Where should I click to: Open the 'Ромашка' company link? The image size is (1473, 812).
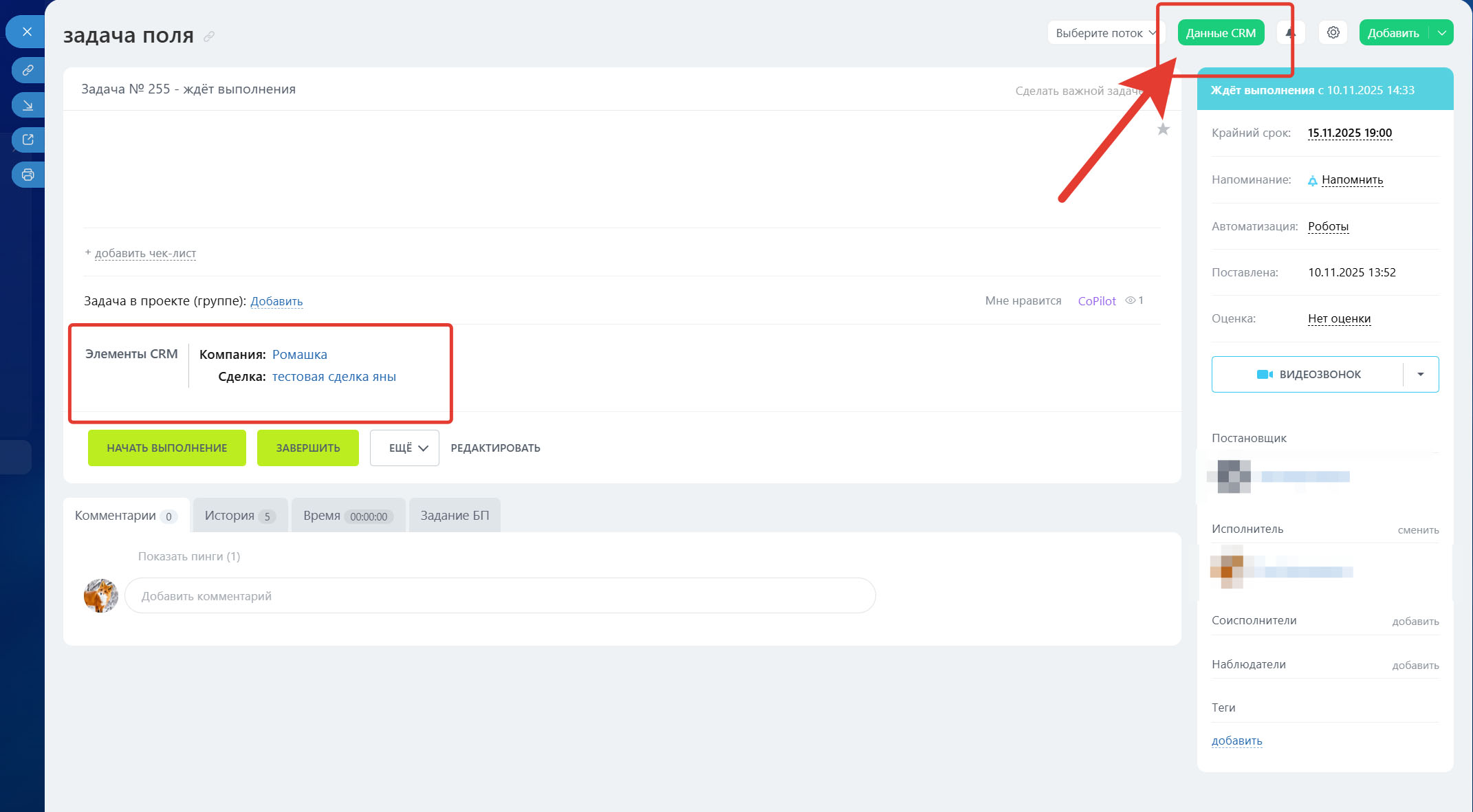click(299, 355)
